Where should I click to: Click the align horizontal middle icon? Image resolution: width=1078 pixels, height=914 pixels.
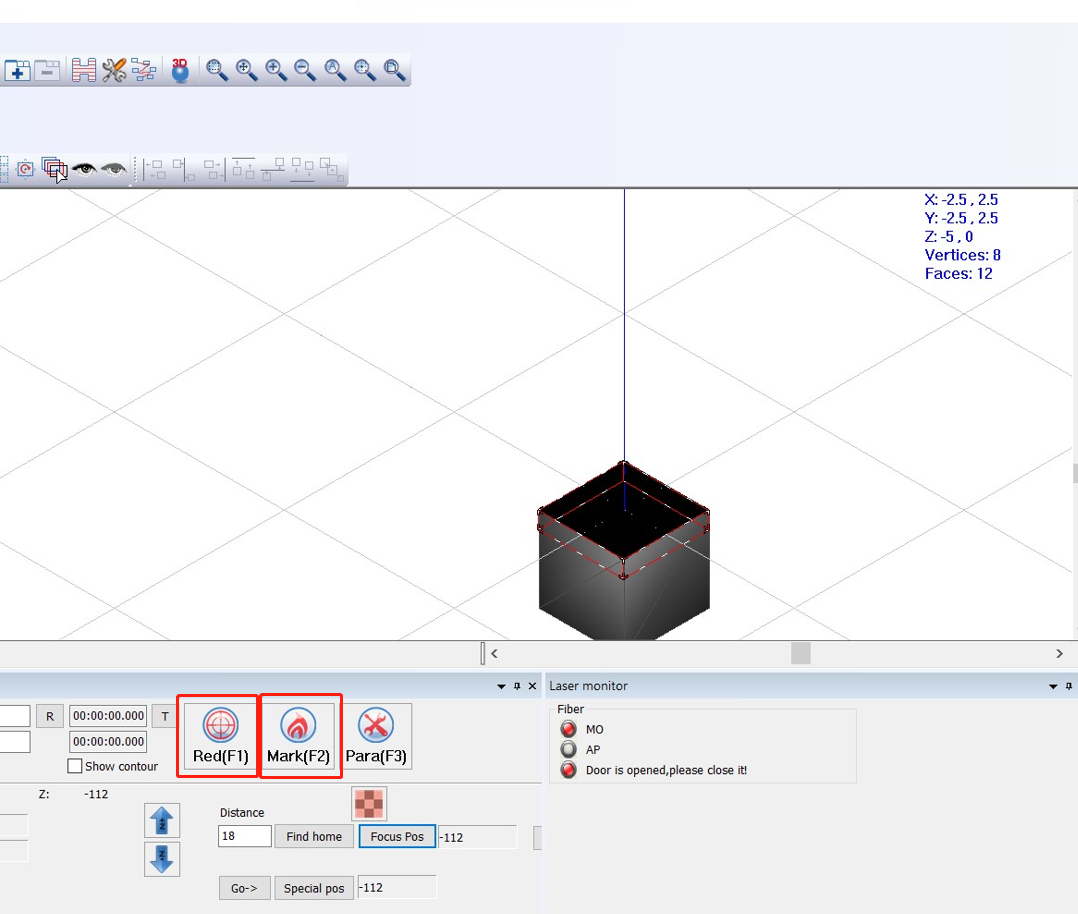point(273,170)
